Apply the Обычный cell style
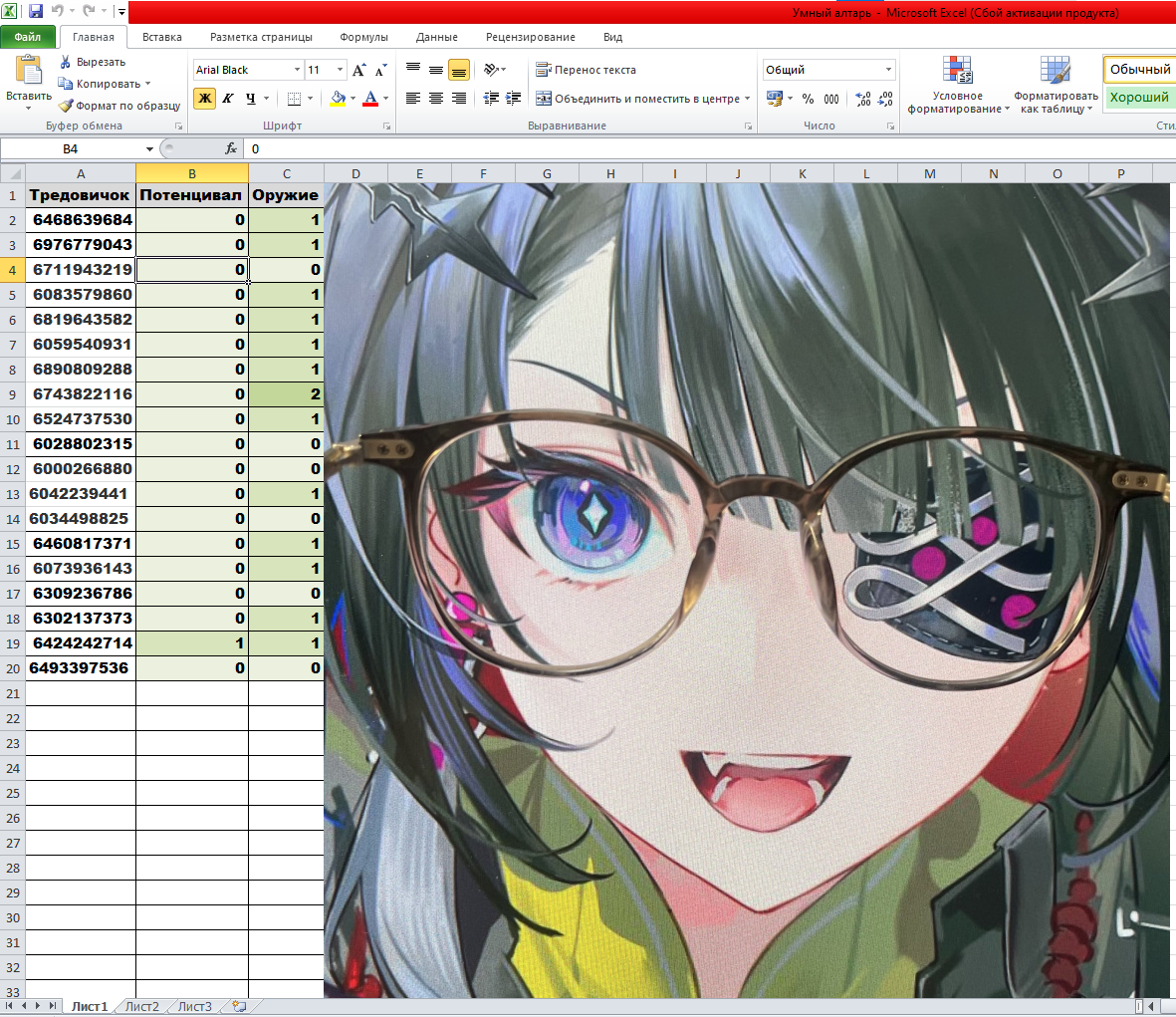 click(1139, 69)
